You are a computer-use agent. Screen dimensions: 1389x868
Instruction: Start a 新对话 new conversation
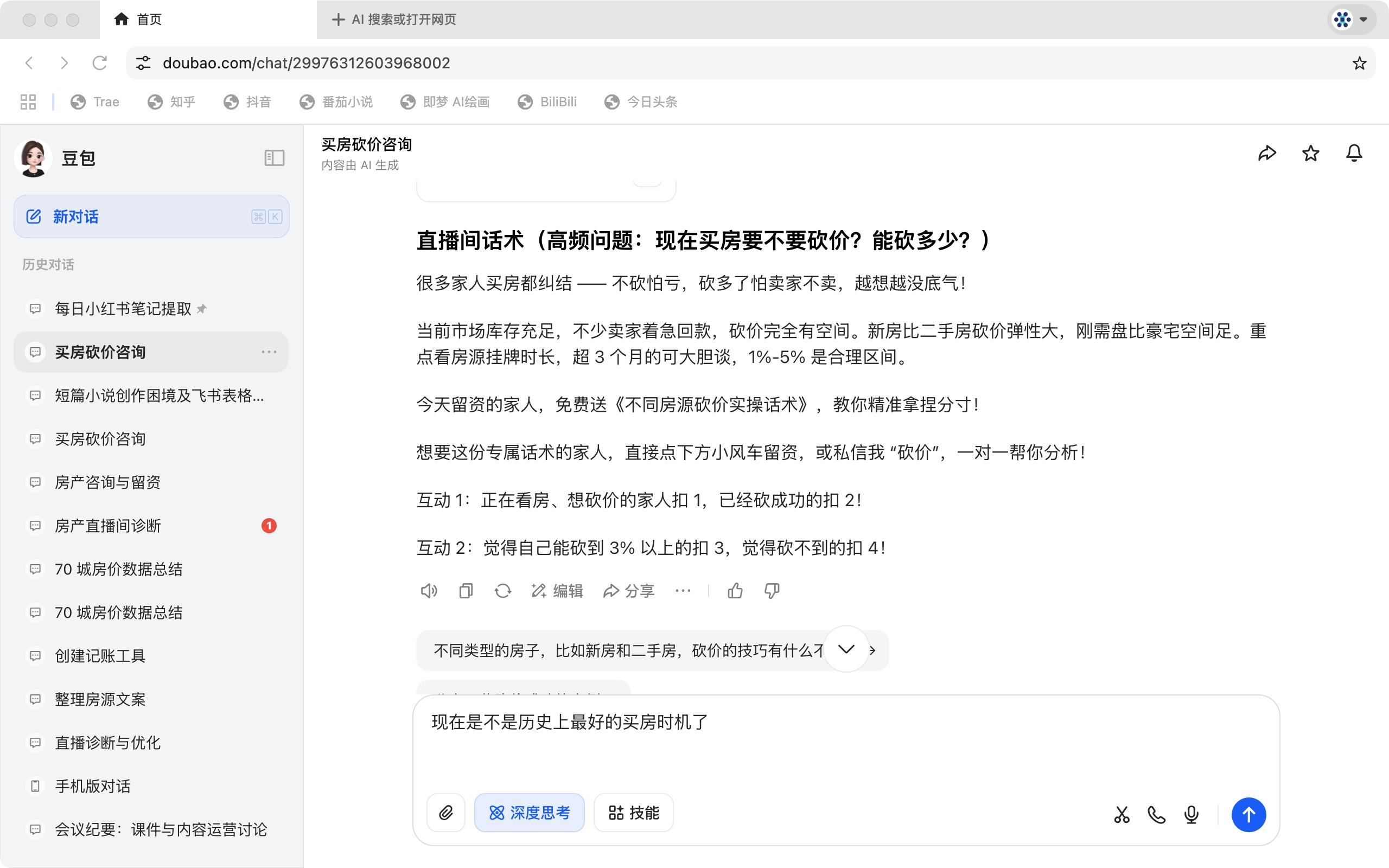point(76,216)
